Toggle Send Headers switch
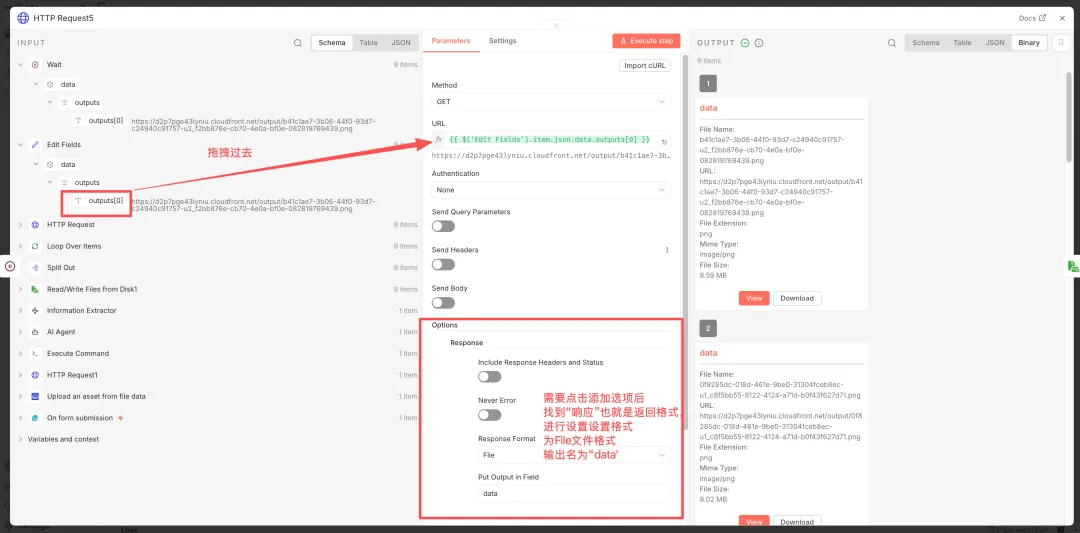The width and height of the screenshot is (1080, 533). pos(443,264)
